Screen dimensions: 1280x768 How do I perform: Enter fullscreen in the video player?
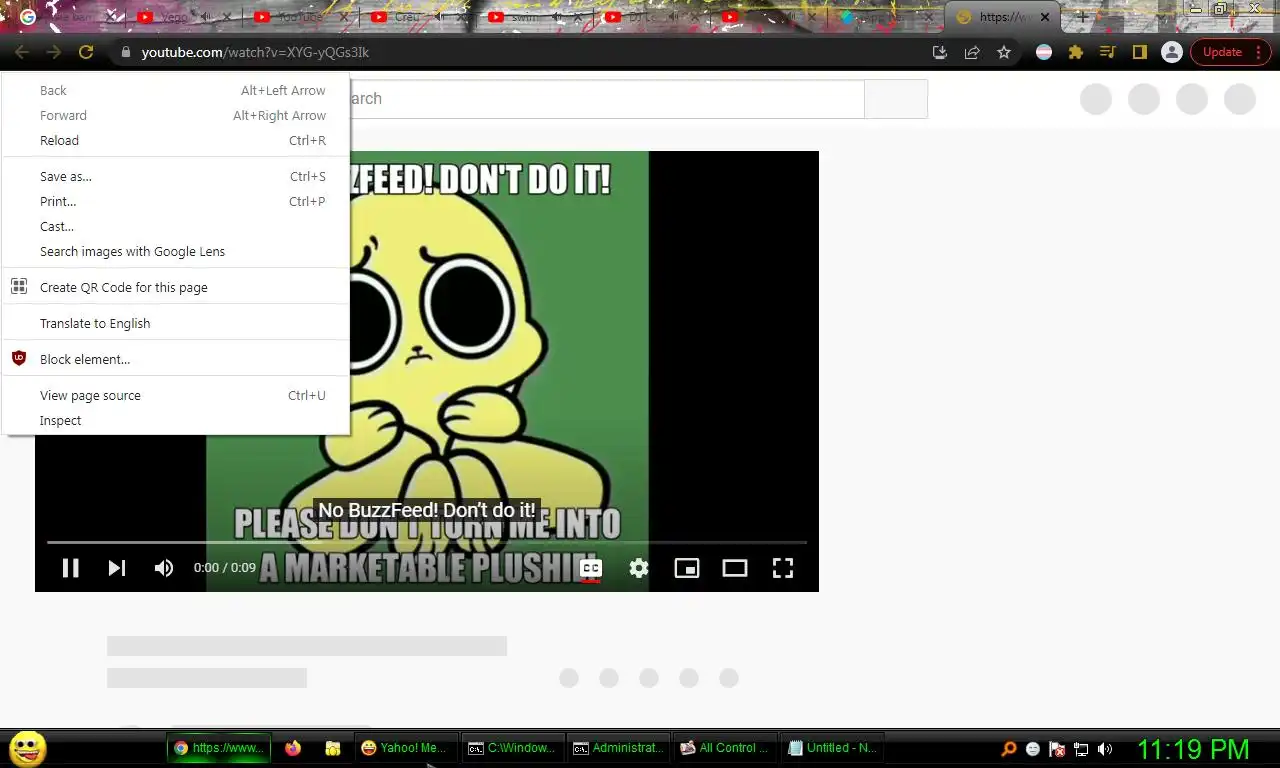[x=783, y=568]
